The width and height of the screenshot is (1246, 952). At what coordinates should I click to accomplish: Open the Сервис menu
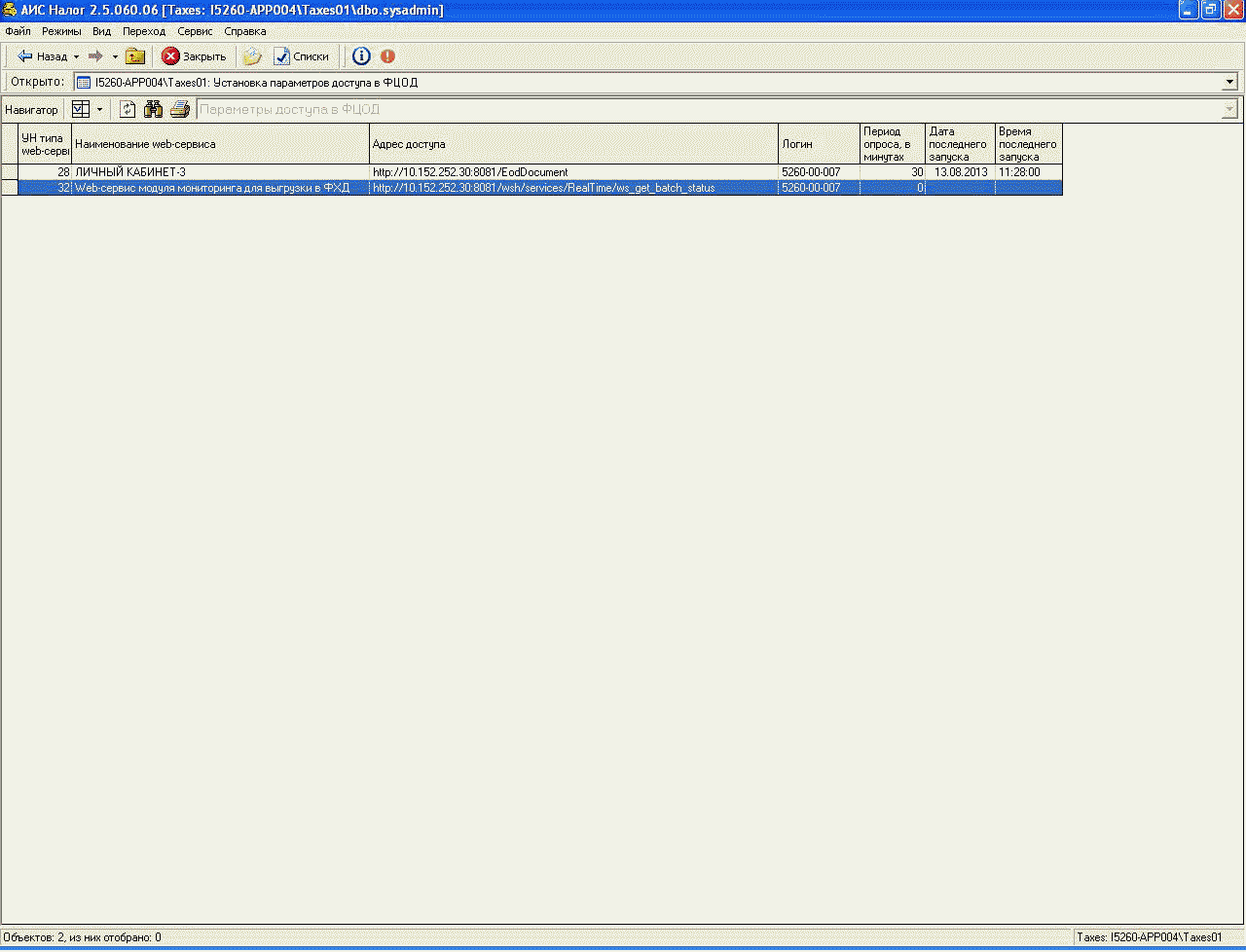[195, 31]
